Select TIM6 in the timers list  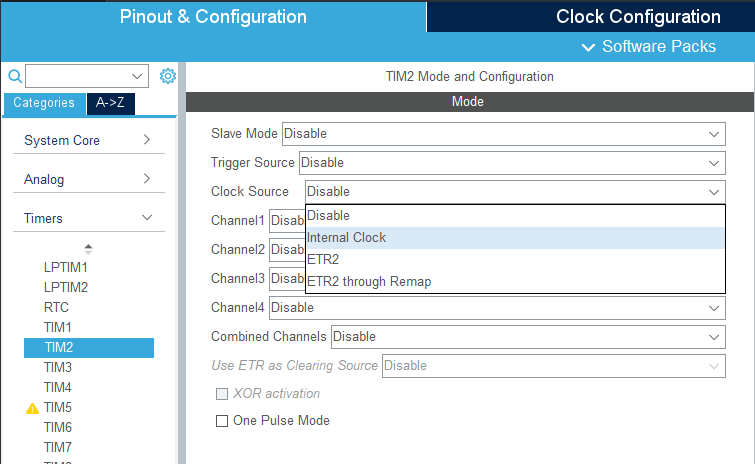(57, 427)
